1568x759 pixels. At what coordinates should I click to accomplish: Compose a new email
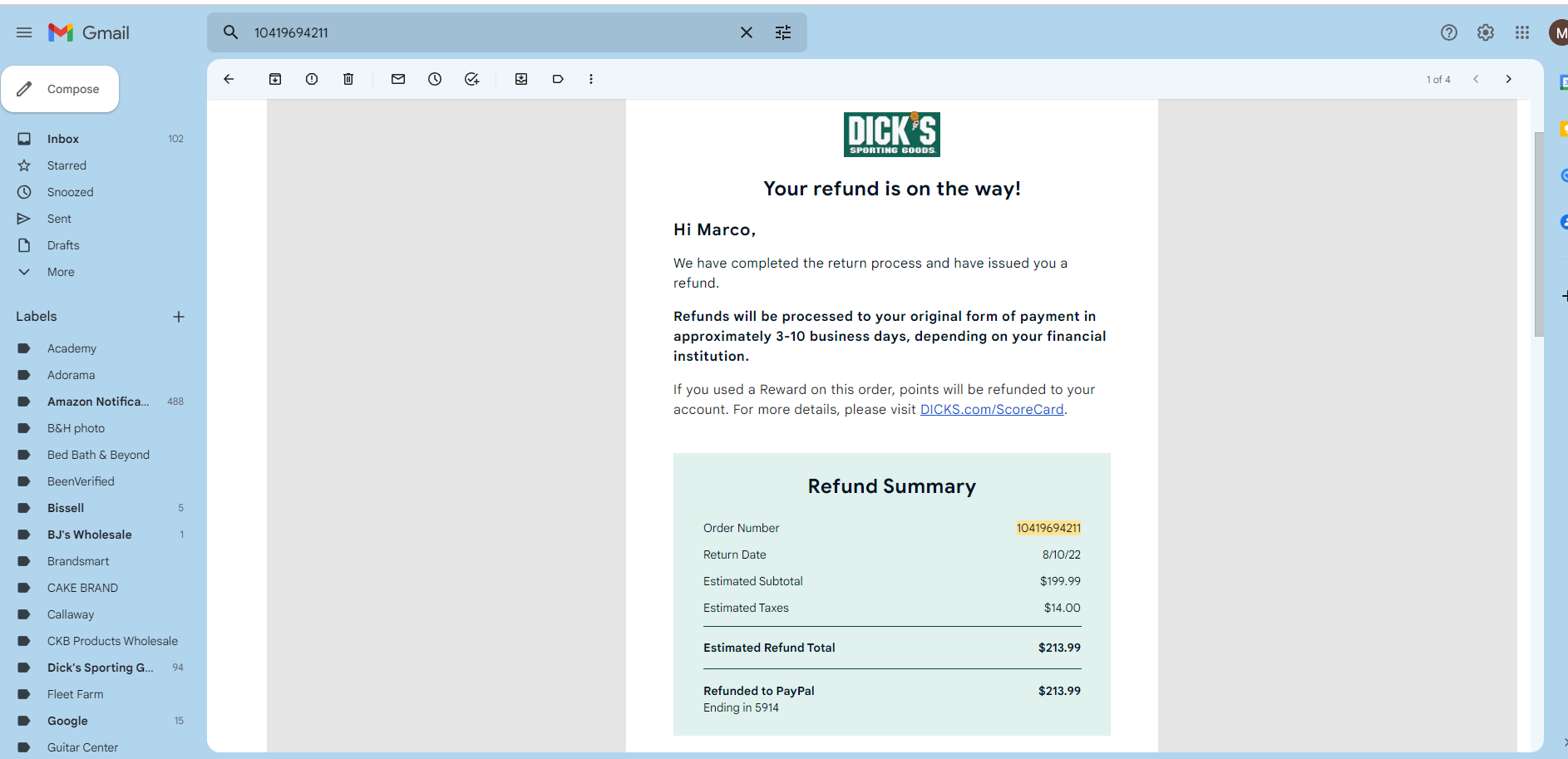tap(60, 89)
